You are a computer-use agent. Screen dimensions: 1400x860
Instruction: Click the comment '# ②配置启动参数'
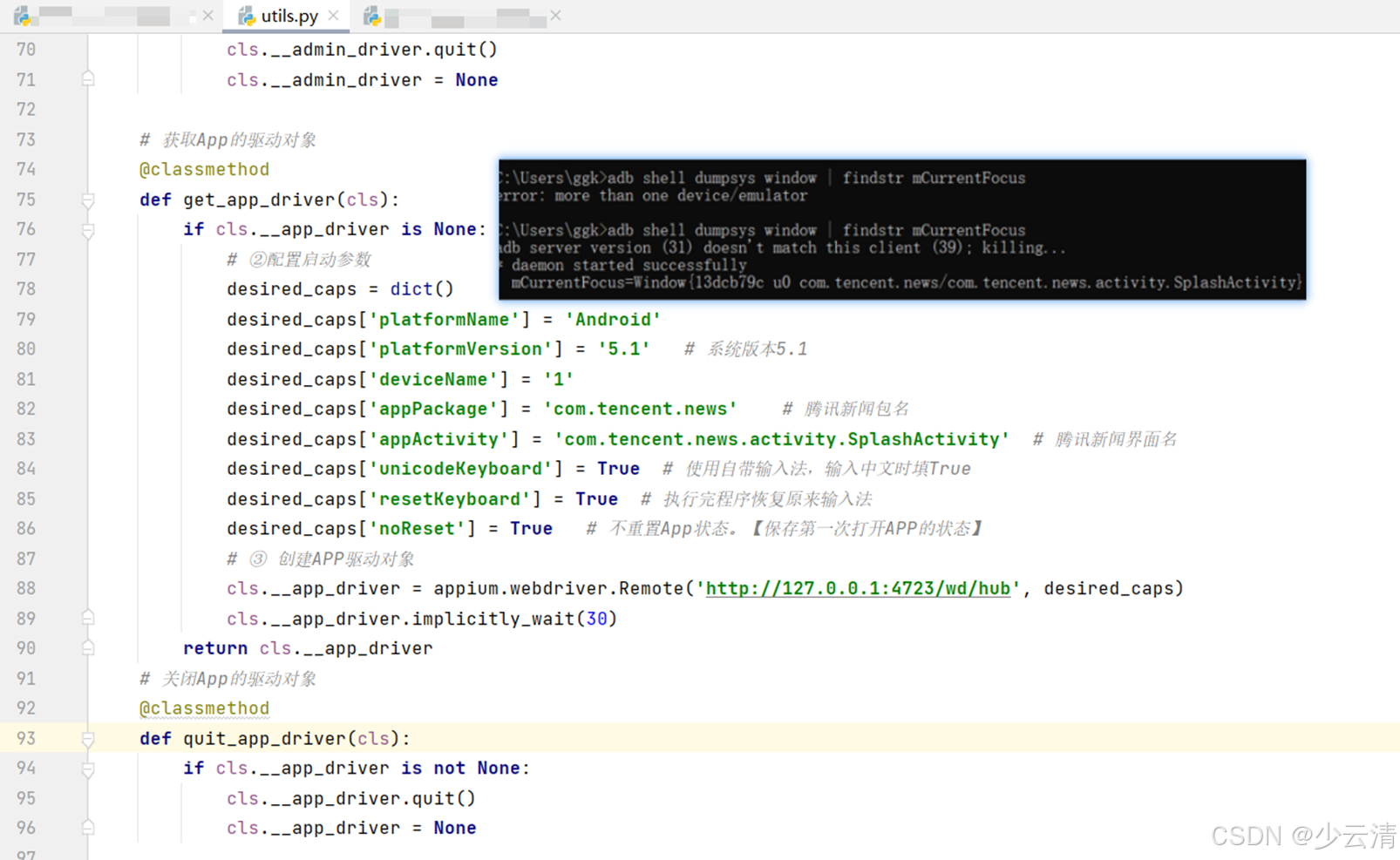click(x=299, y=259)
